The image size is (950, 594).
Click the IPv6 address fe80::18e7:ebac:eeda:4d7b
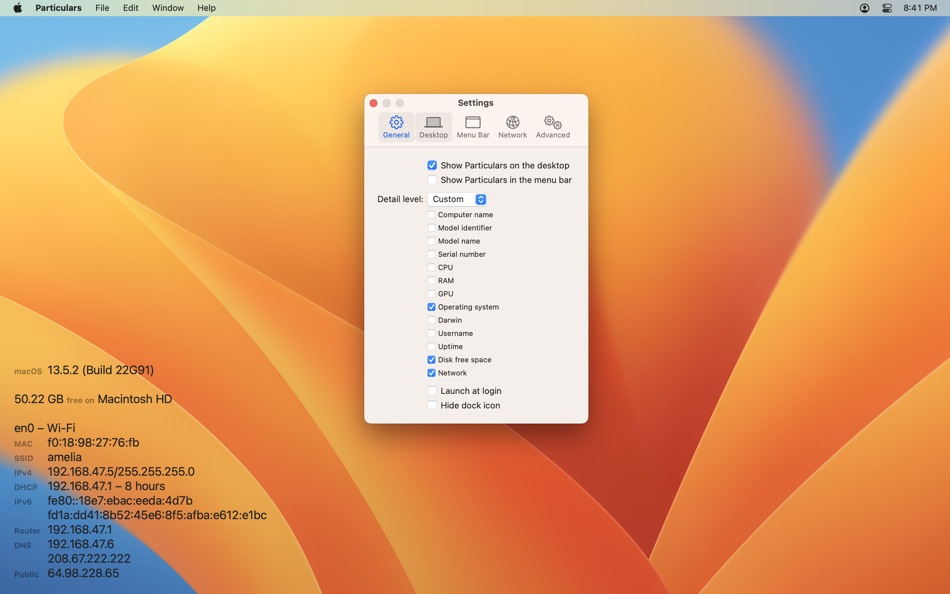pyautogui.click(x=120, y=501)
